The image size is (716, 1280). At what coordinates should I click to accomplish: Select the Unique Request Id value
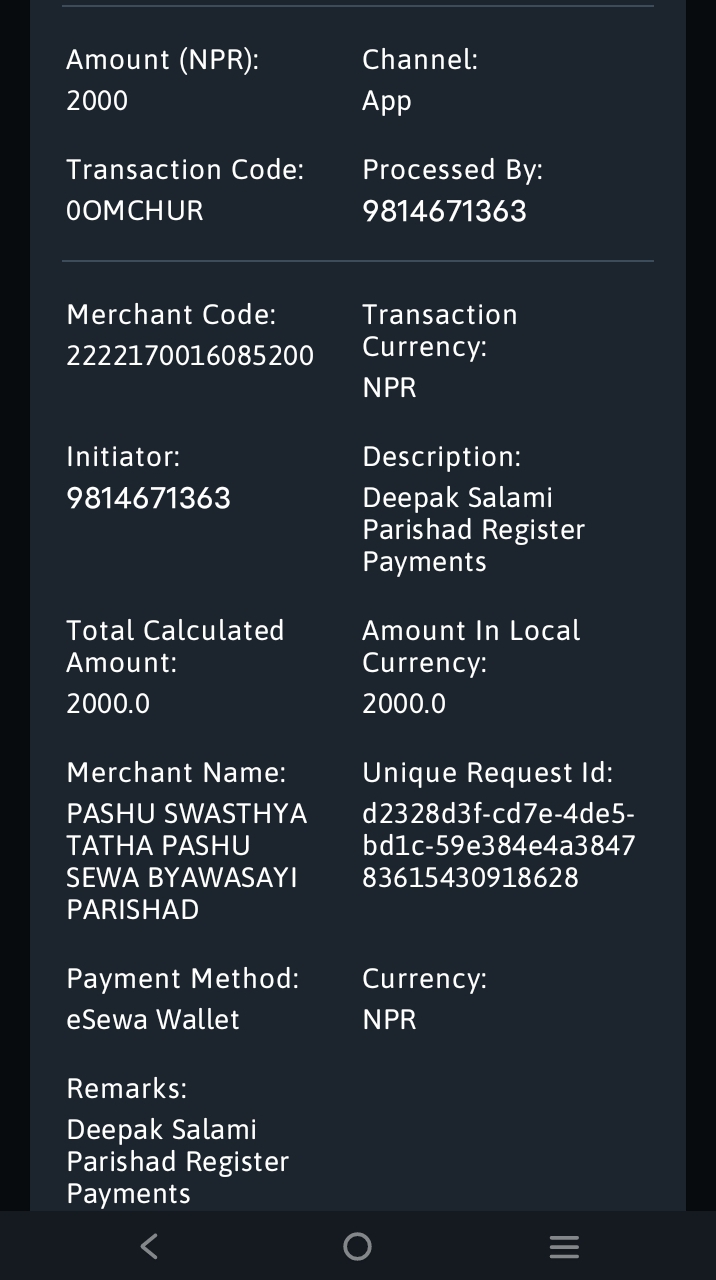[499, 846]
